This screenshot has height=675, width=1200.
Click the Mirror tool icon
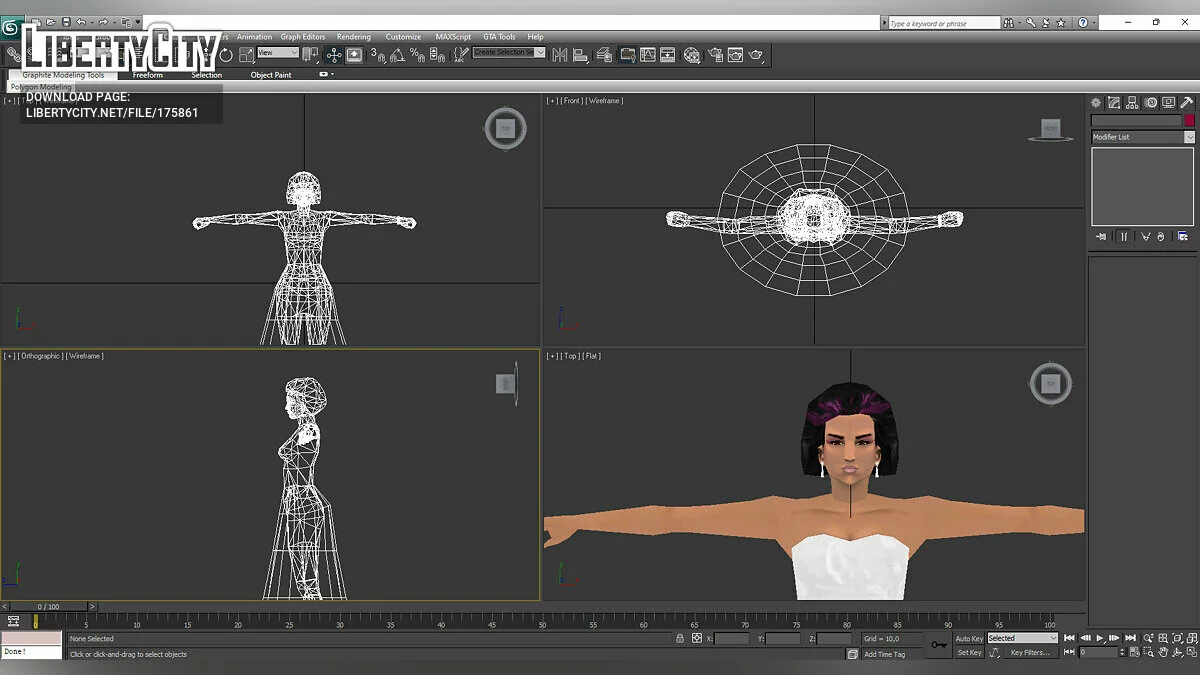tap(560, 55)
